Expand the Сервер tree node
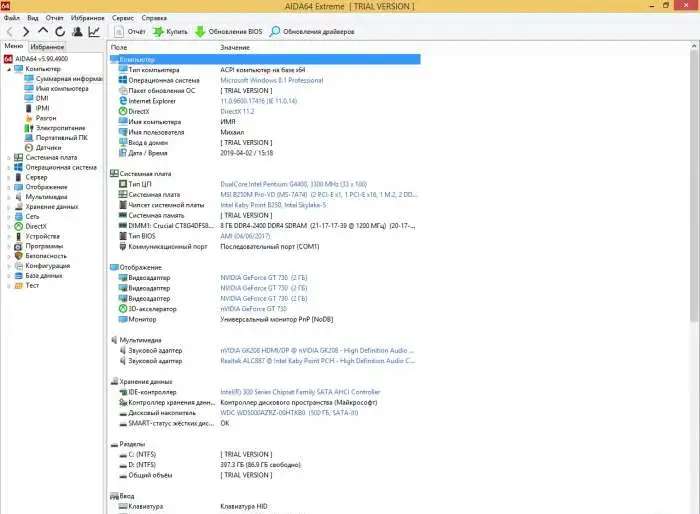This screenshot has width=700, height=514. pos(8,177)
